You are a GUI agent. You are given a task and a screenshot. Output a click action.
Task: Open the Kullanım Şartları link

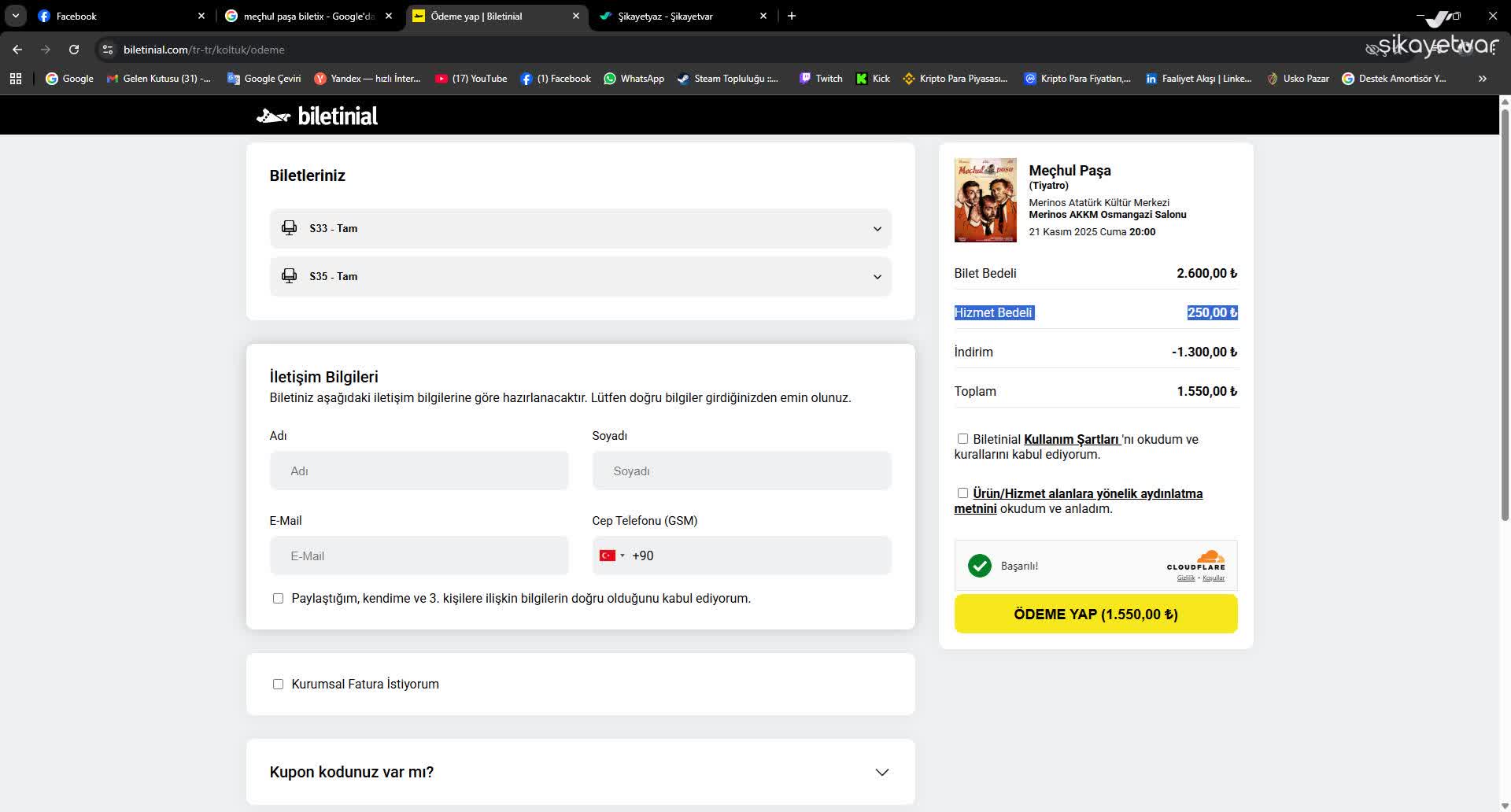coord(1072,439)
